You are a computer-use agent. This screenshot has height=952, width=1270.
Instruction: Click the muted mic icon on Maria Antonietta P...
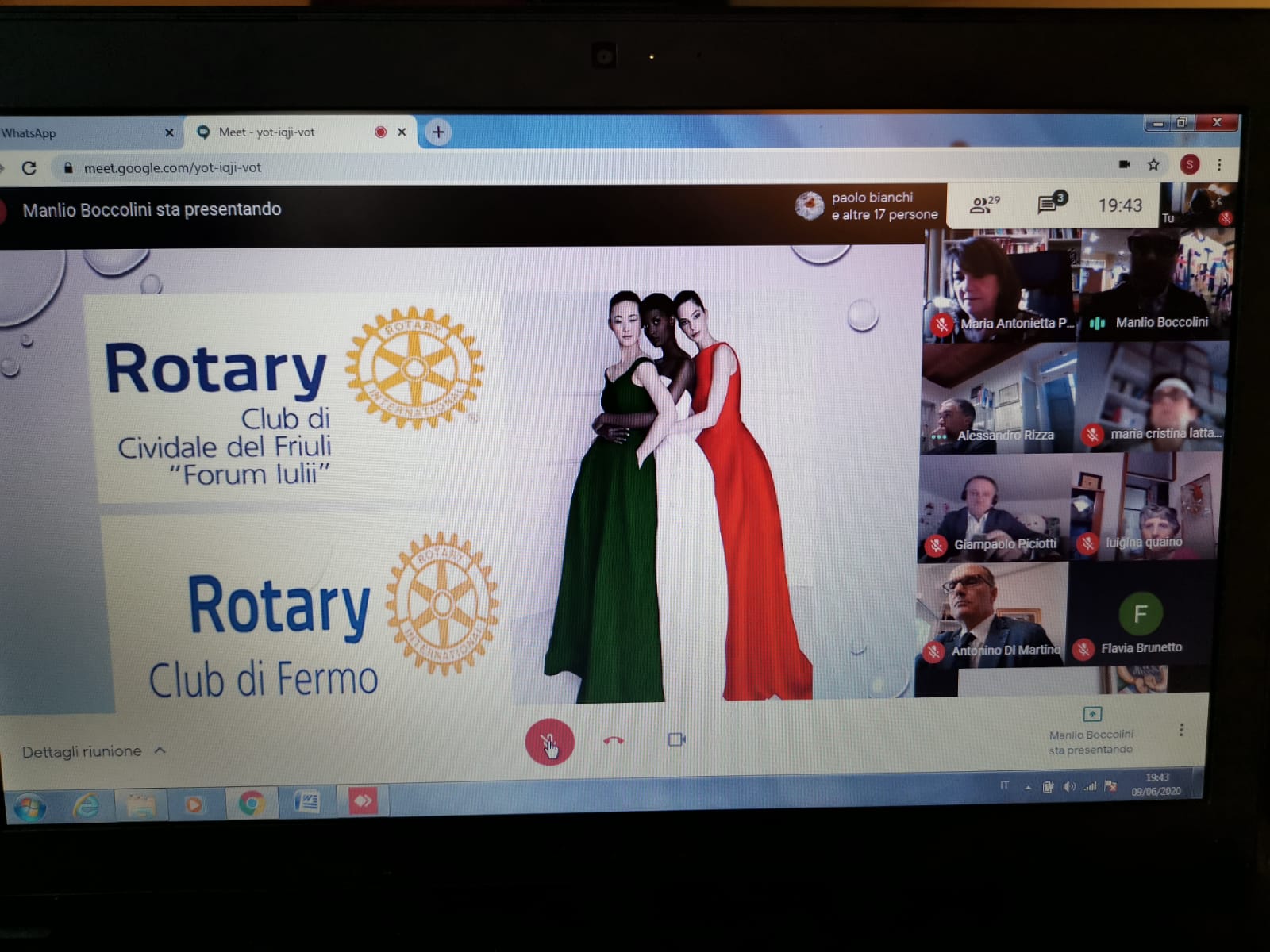(x=942, y=324)
